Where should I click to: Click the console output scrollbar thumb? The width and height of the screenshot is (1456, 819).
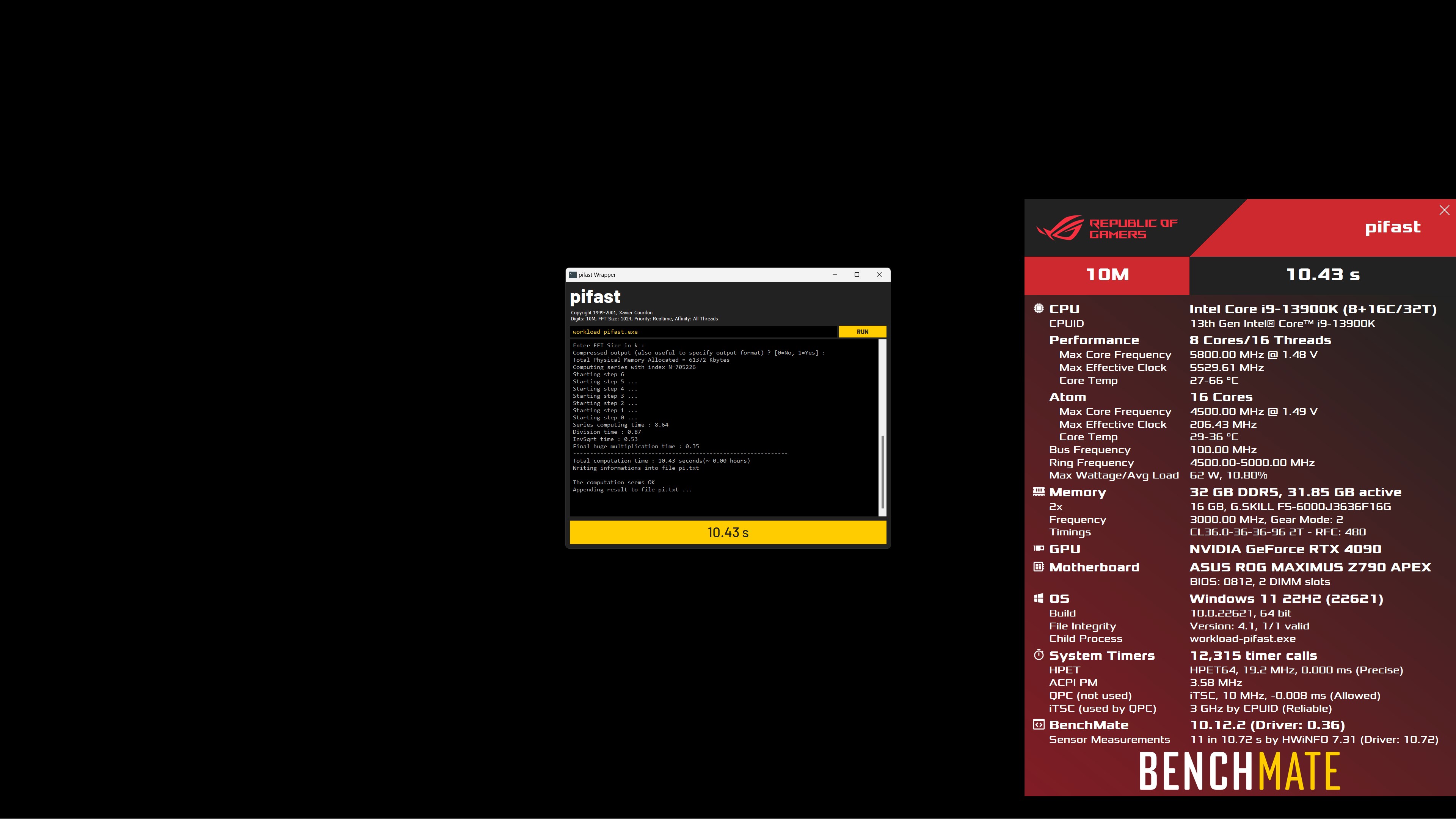pos(882,472)
